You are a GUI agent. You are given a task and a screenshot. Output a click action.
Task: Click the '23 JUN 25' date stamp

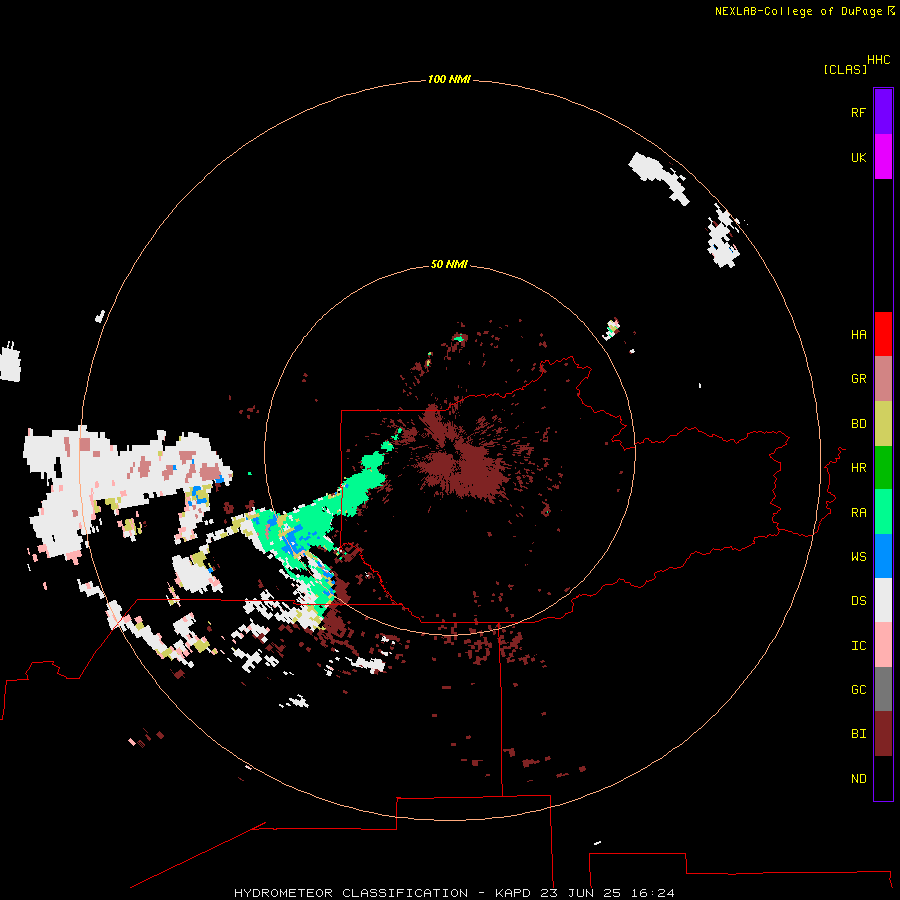[x=580, y=893]
